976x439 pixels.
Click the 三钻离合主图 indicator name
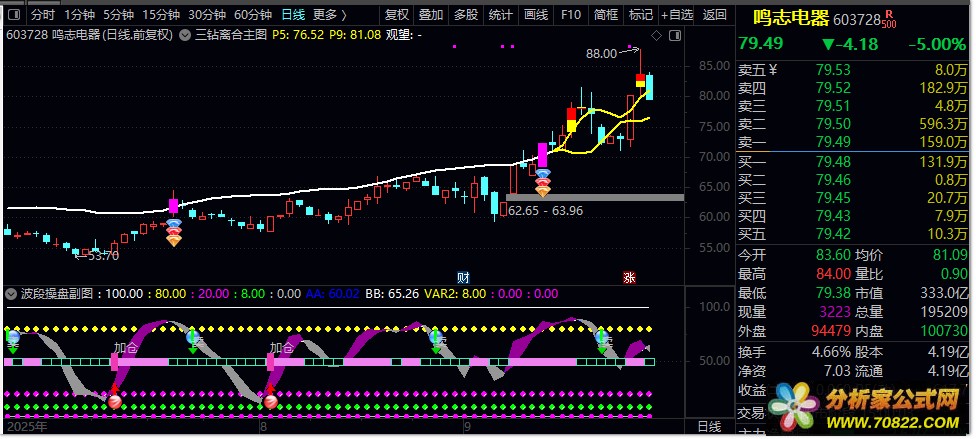click(x=231, y=35)
